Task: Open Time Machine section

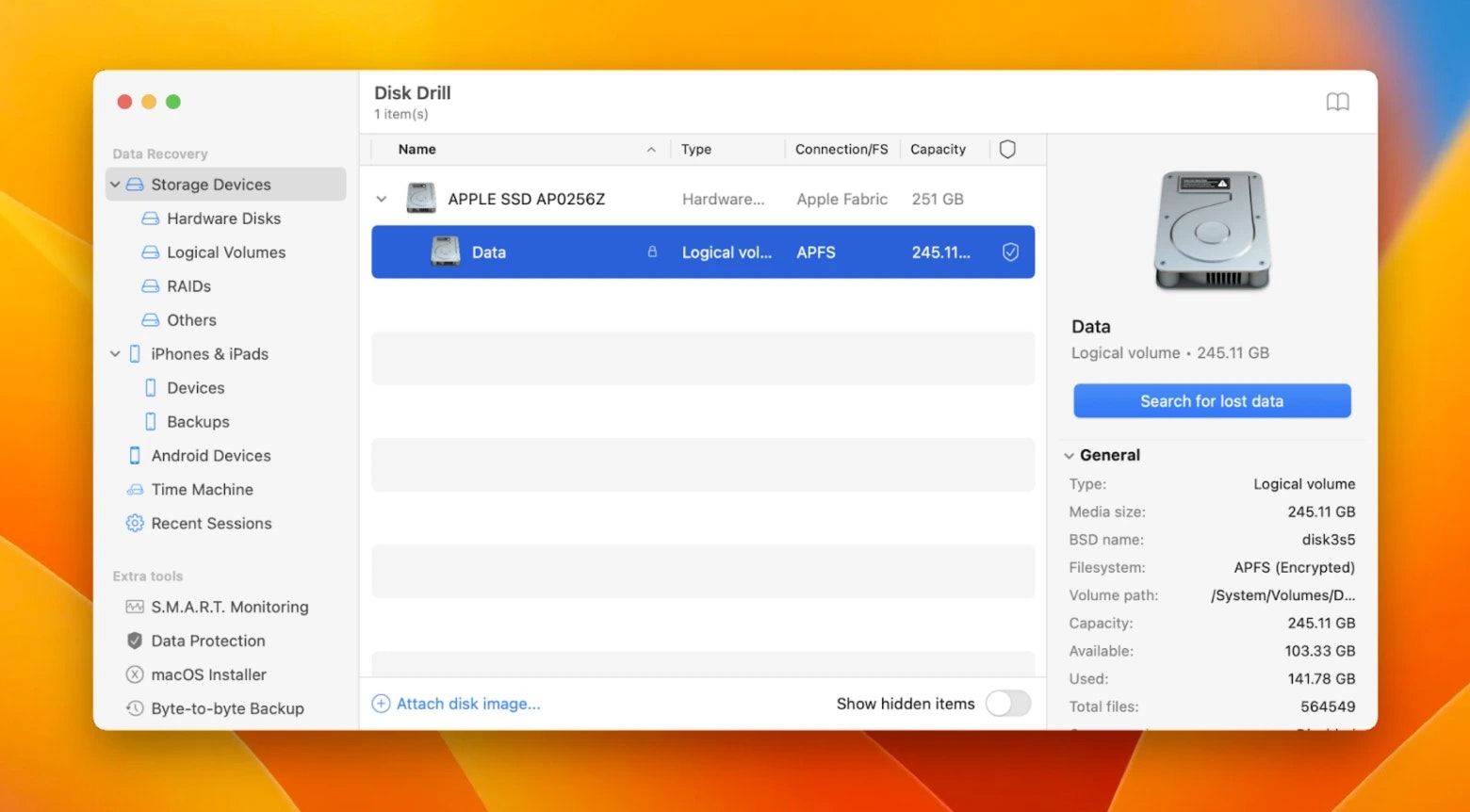Action: (x=202, y=490)
